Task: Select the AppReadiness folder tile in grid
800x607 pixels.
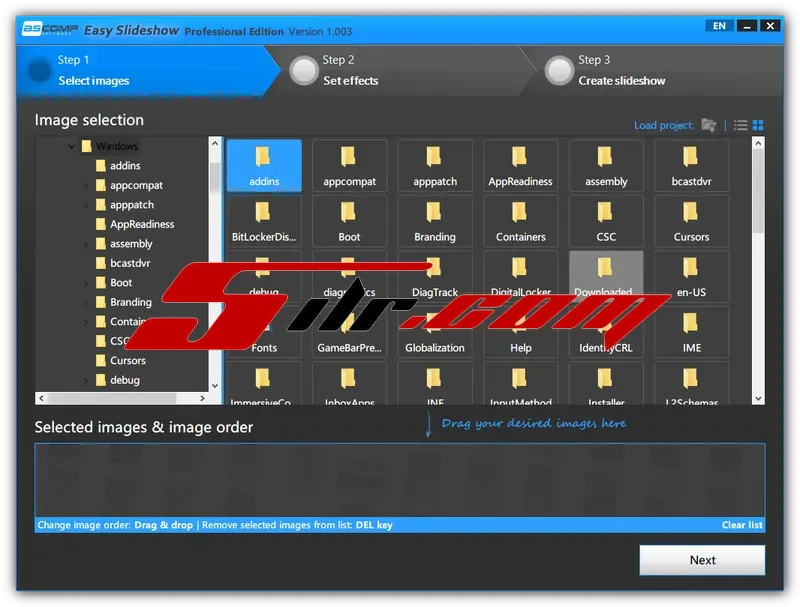Action: tap(520, 166)
